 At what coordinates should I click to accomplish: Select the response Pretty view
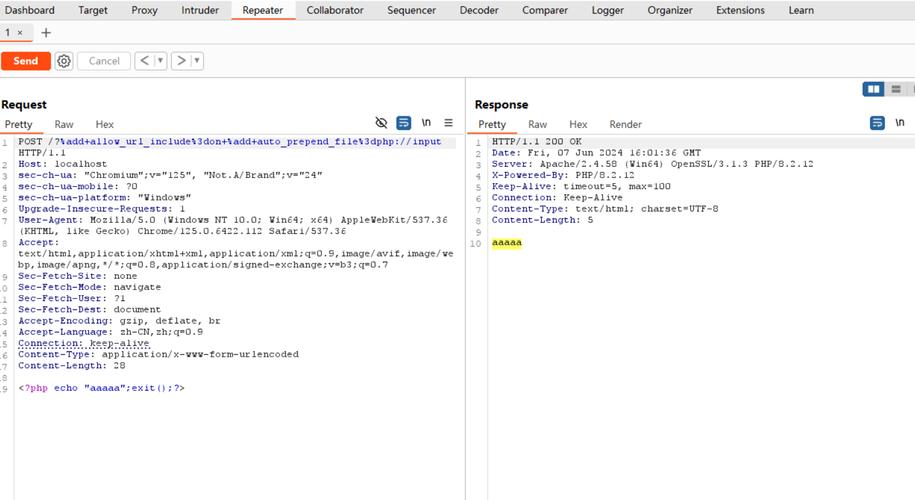point(492,124)
